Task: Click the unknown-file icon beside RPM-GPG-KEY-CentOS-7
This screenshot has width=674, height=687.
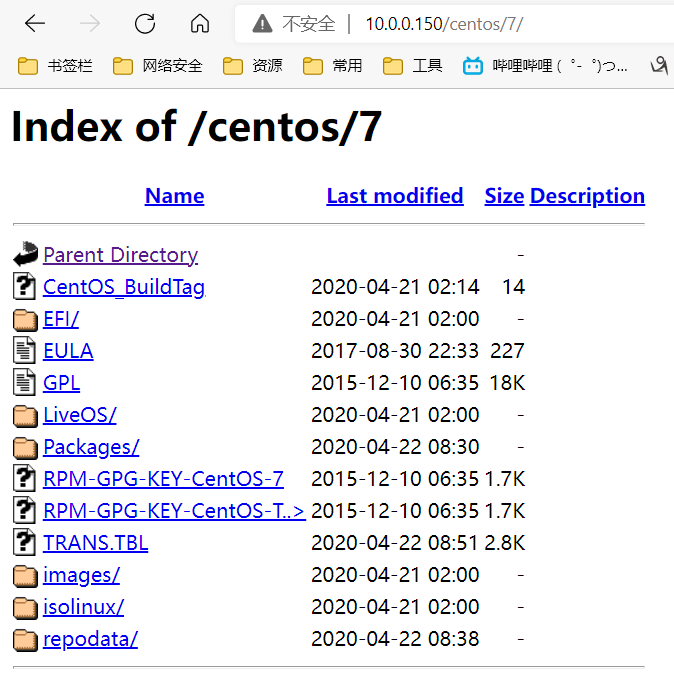Action: (25, 478)
